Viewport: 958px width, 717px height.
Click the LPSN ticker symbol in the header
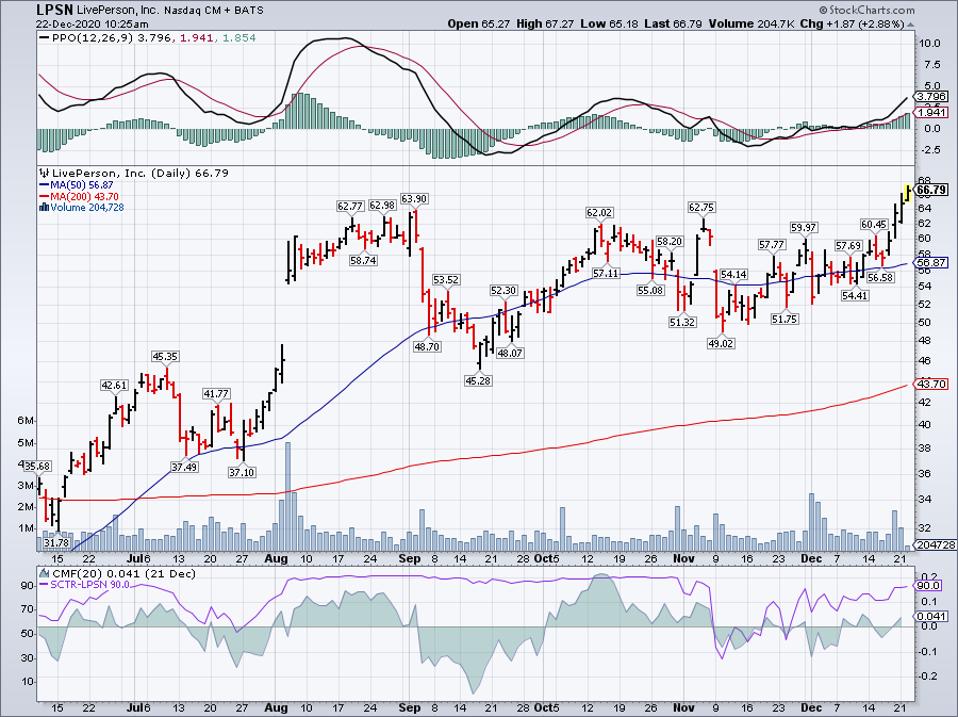coord(54,10)
